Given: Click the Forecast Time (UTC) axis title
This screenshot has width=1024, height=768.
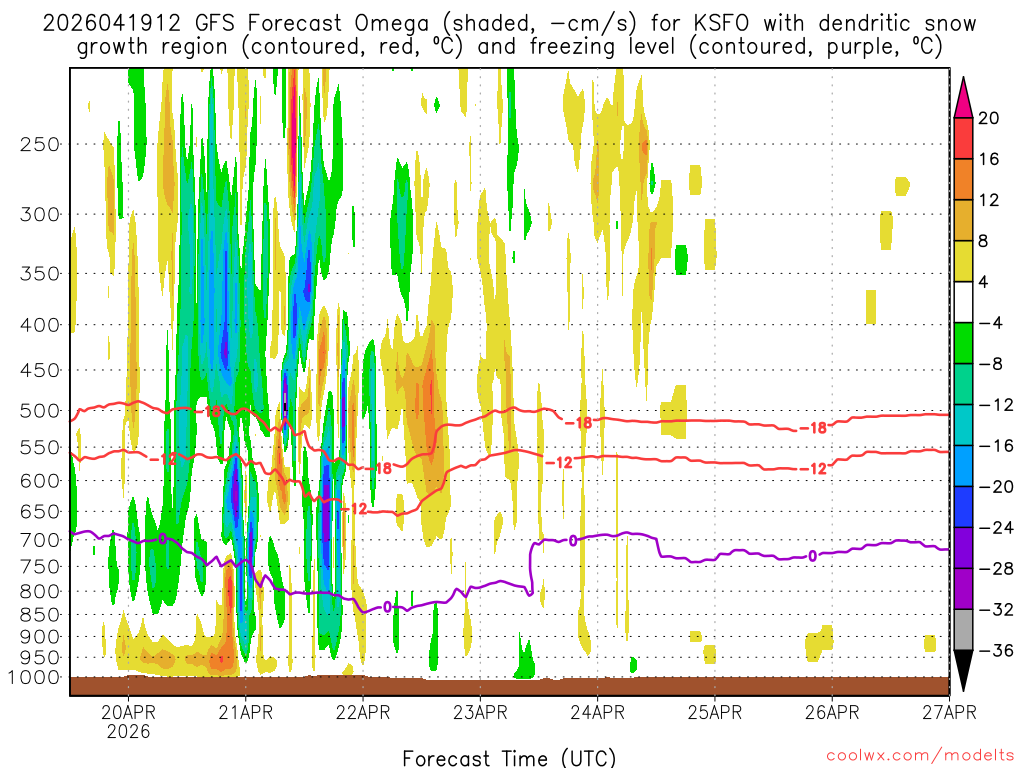Looking at the screenshot, I should [509, 758].
